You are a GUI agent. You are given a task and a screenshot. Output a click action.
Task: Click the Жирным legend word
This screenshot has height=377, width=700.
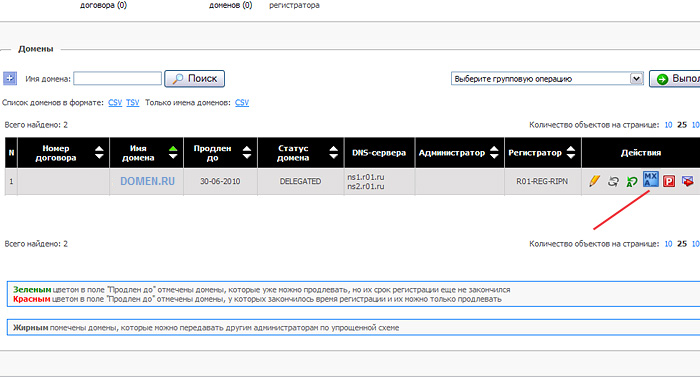pos(30,328)
